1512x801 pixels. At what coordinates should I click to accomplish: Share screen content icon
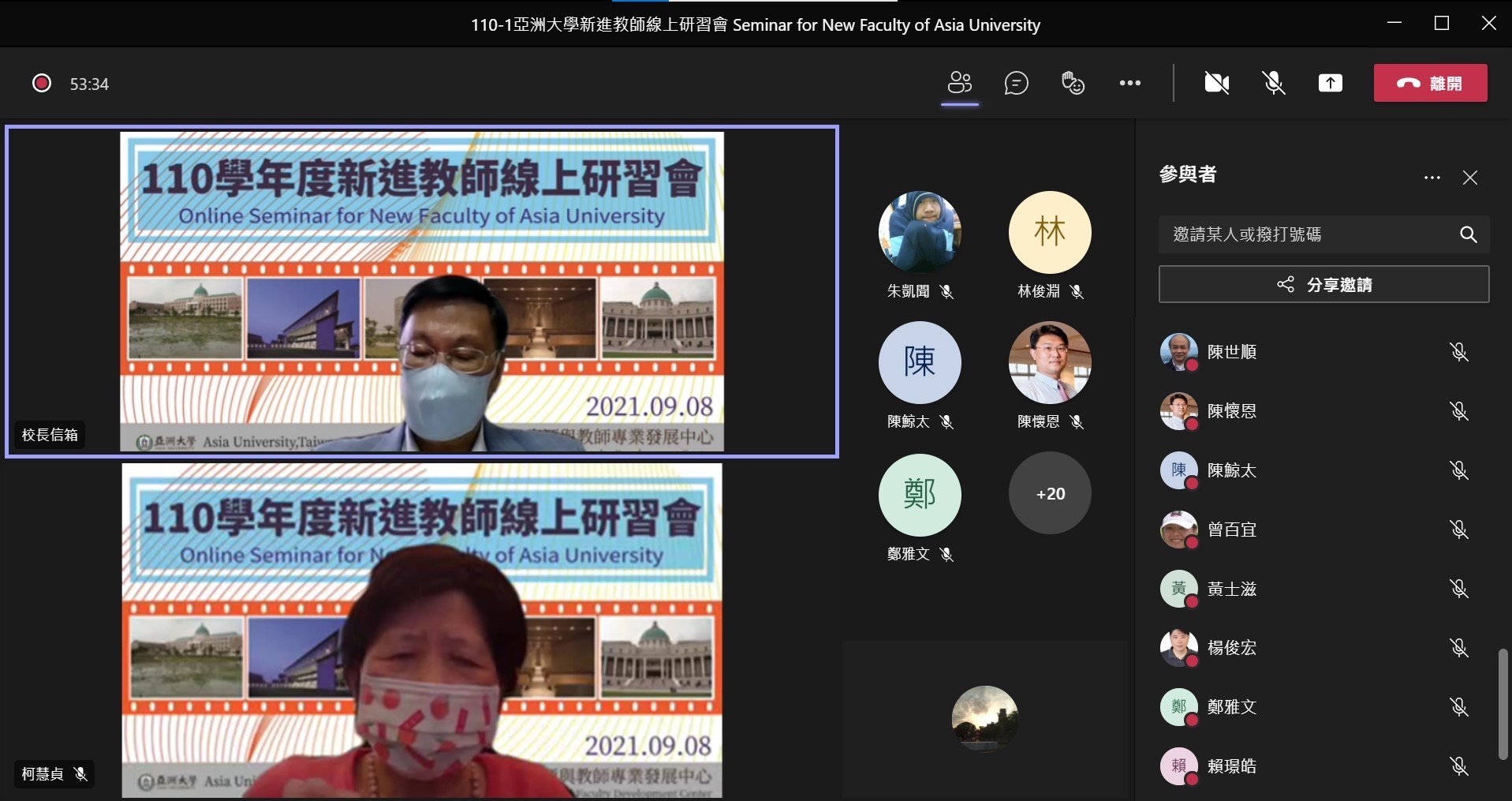(x=1331, y=83)
